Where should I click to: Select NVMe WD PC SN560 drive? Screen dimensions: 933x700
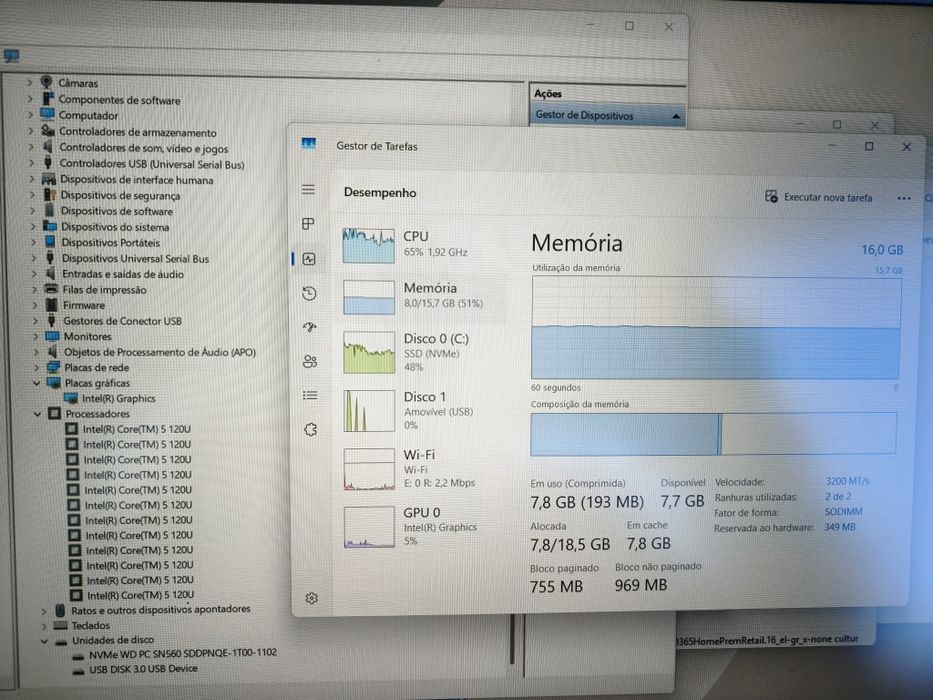pos(182,653)
